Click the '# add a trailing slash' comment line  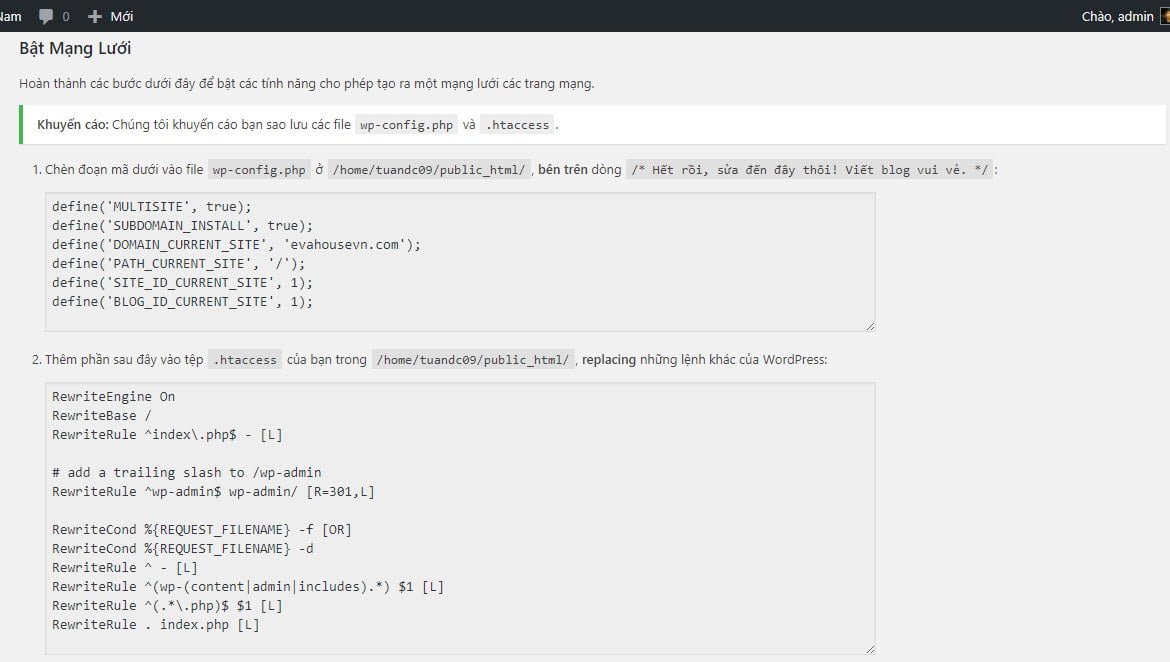tap(186, 473)
